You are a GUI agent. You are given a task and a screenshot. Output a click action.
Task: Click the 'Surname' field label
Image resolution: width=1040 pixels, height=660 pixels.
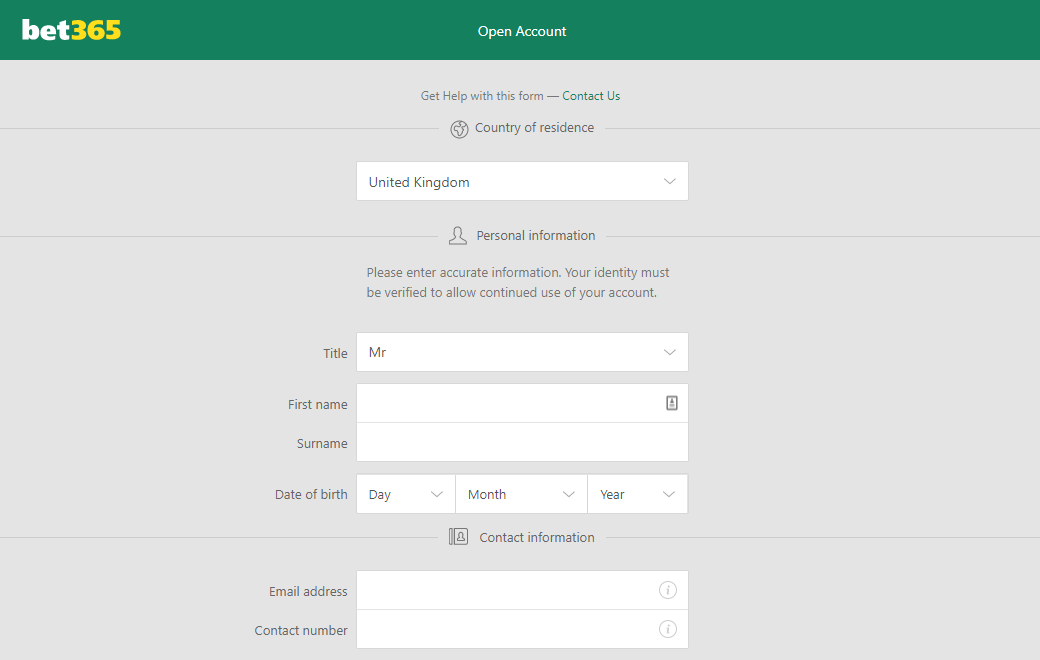tap(322, 443)
